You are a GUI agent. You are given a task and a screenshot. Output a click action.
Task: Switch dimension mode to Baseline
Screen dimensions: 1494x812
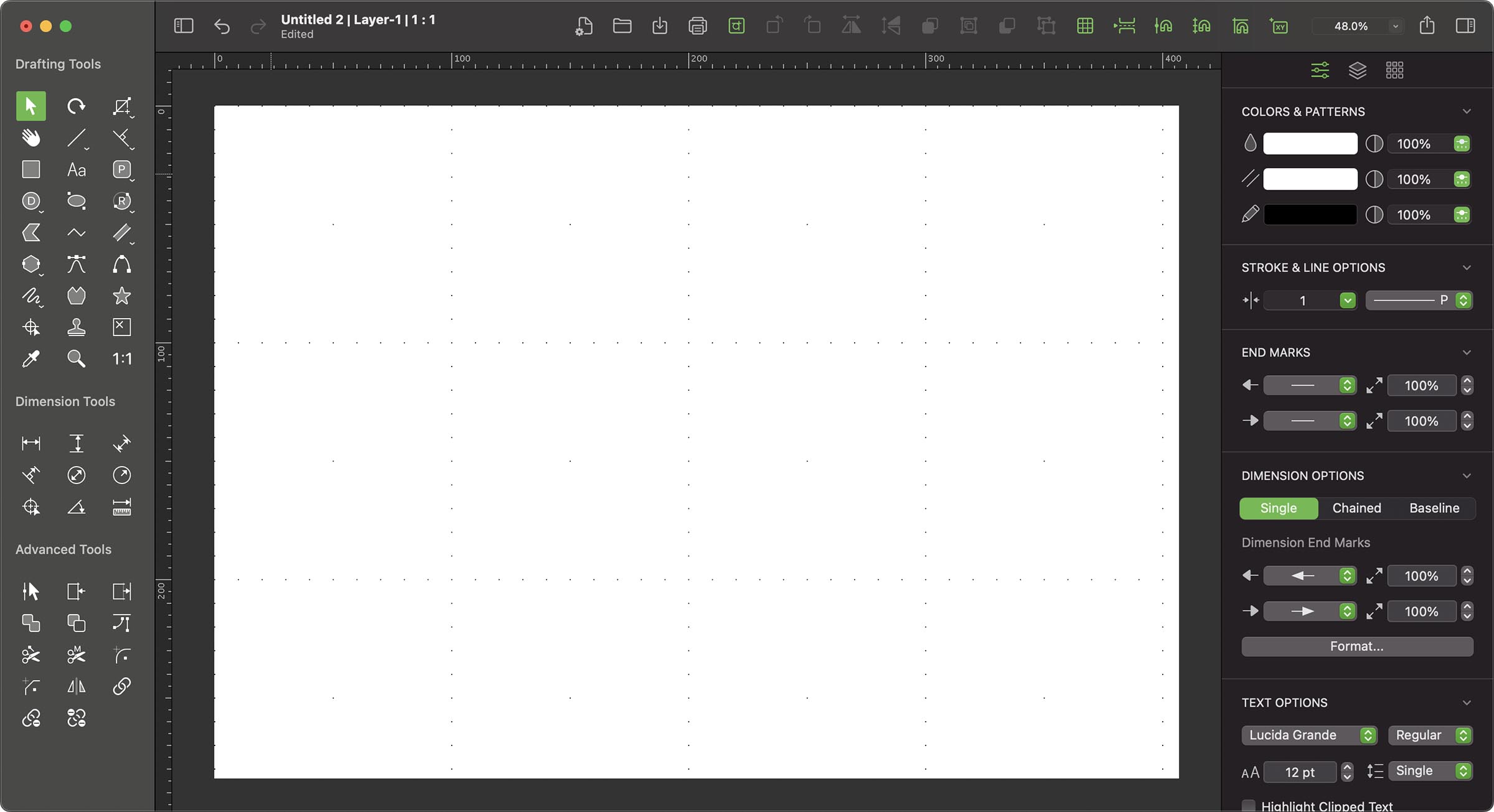(1434, 508)
